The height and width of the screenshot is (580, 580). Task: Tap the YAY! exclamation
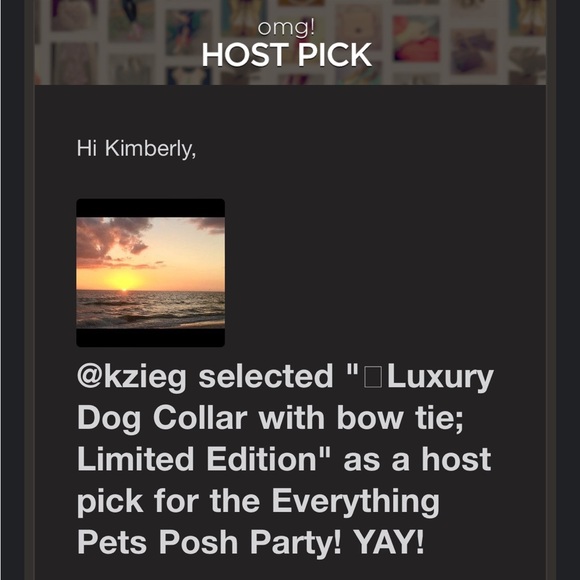[x=389, y=542]
